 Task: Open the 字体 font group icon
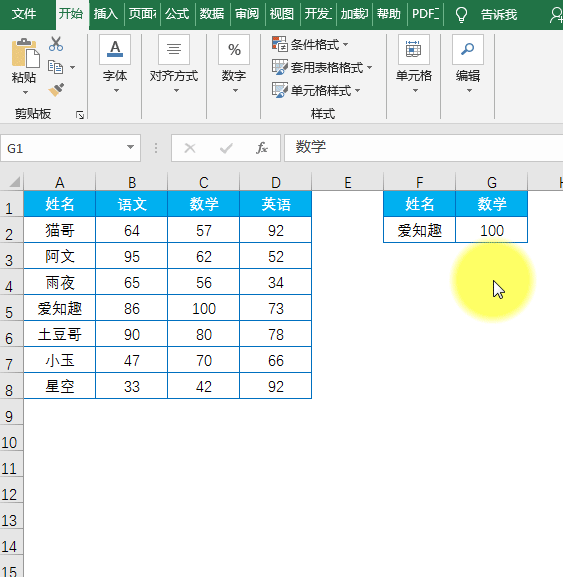click(x=115, y=50)
